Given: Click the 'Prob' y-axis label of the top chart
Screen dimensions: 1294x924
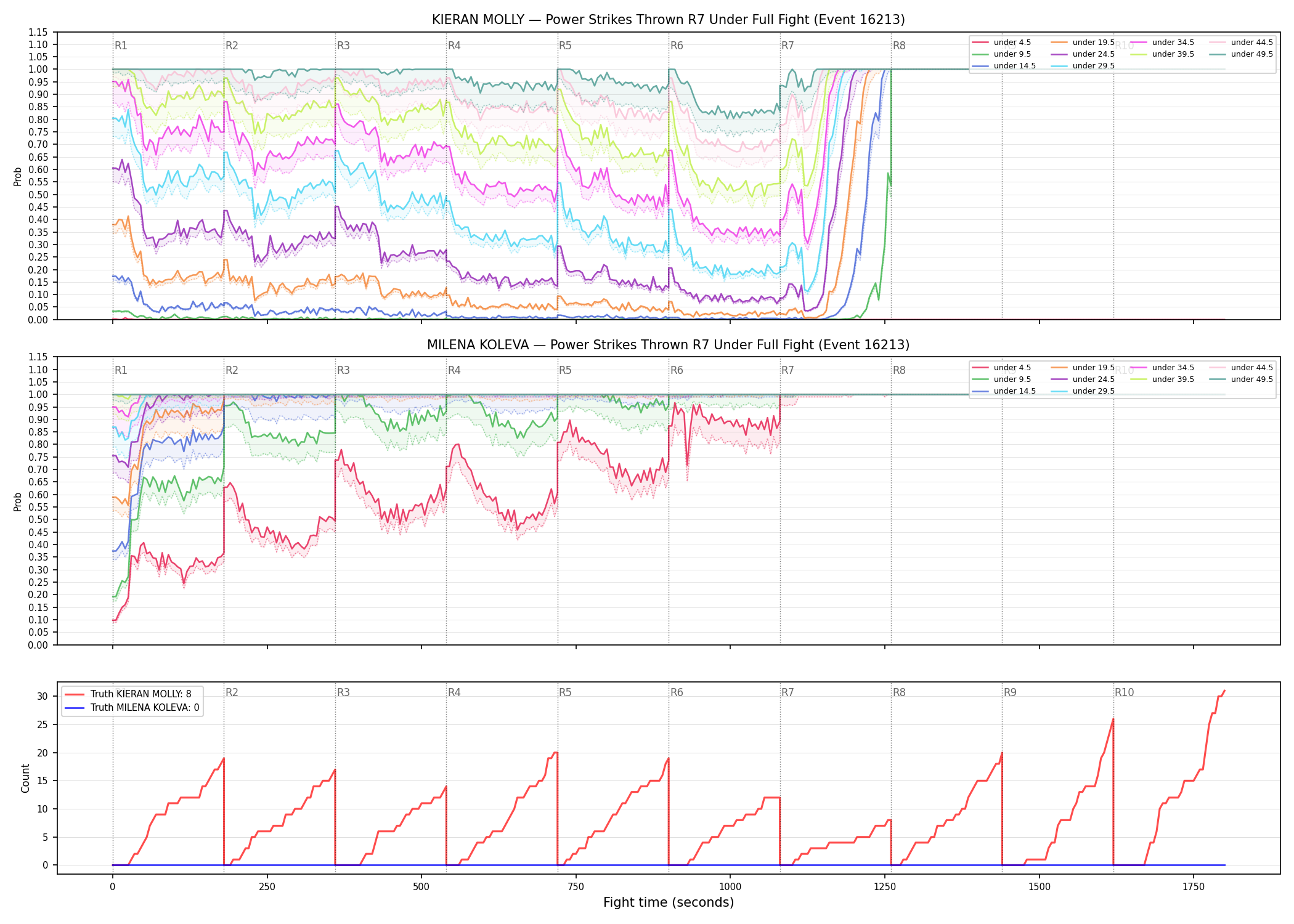Looking at the screenshot, I should tap(18, 176).
